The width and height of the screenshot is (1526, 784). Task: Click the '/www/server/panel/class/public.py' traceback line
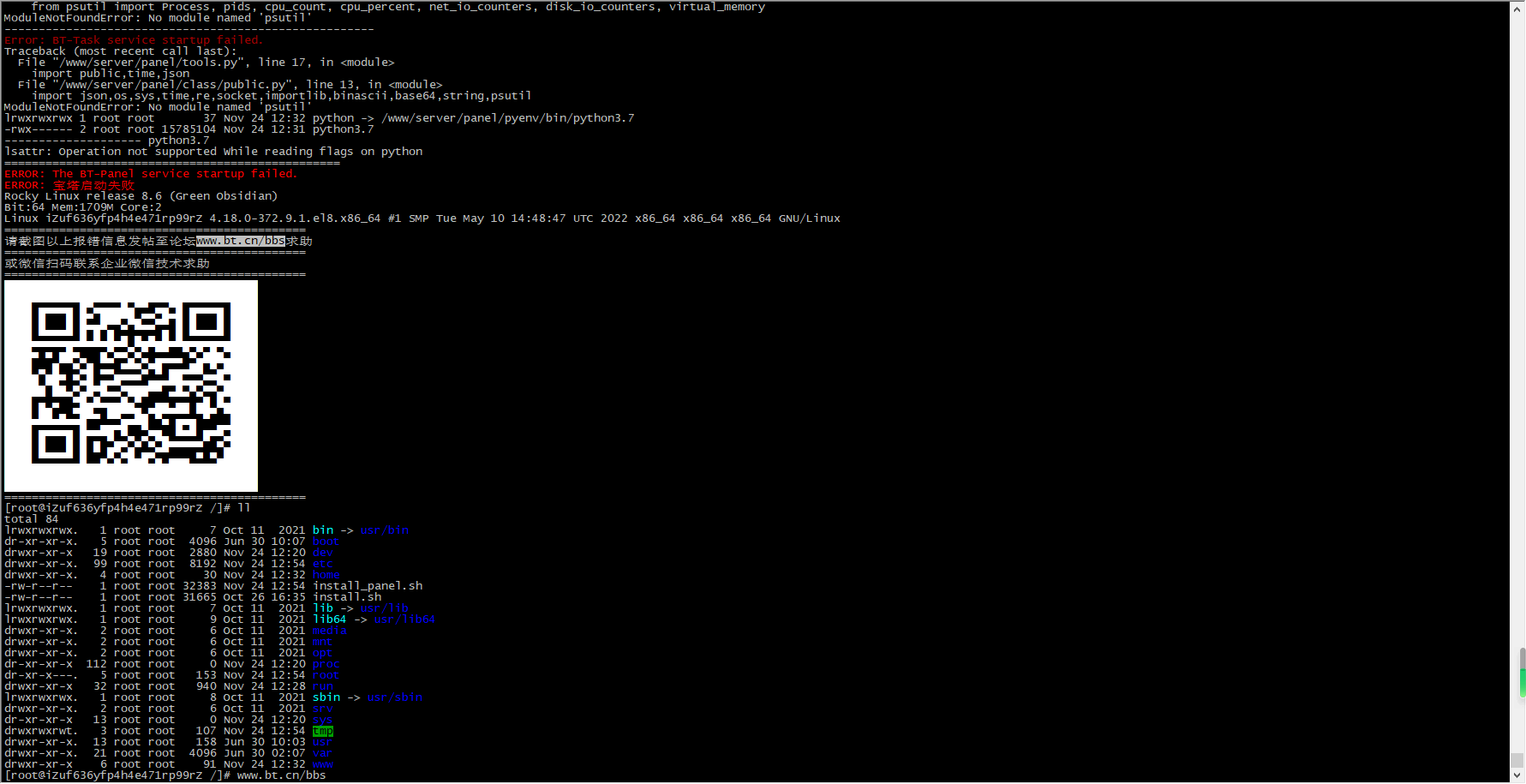pos(230,85)
